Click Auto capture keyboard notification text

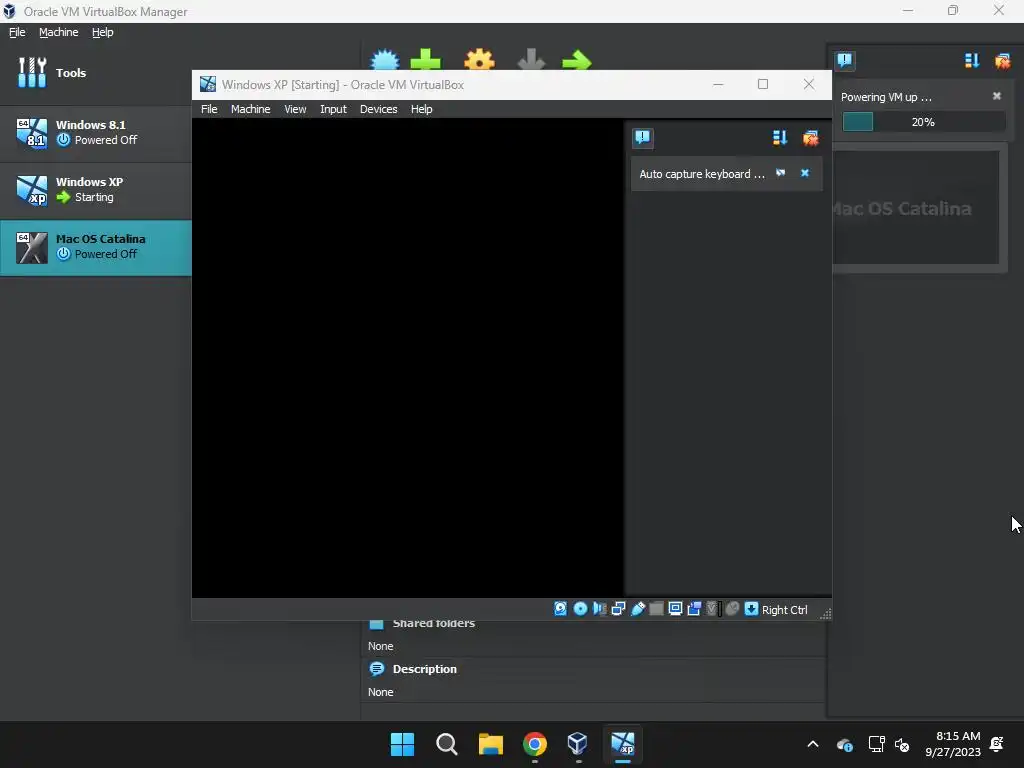701,174
